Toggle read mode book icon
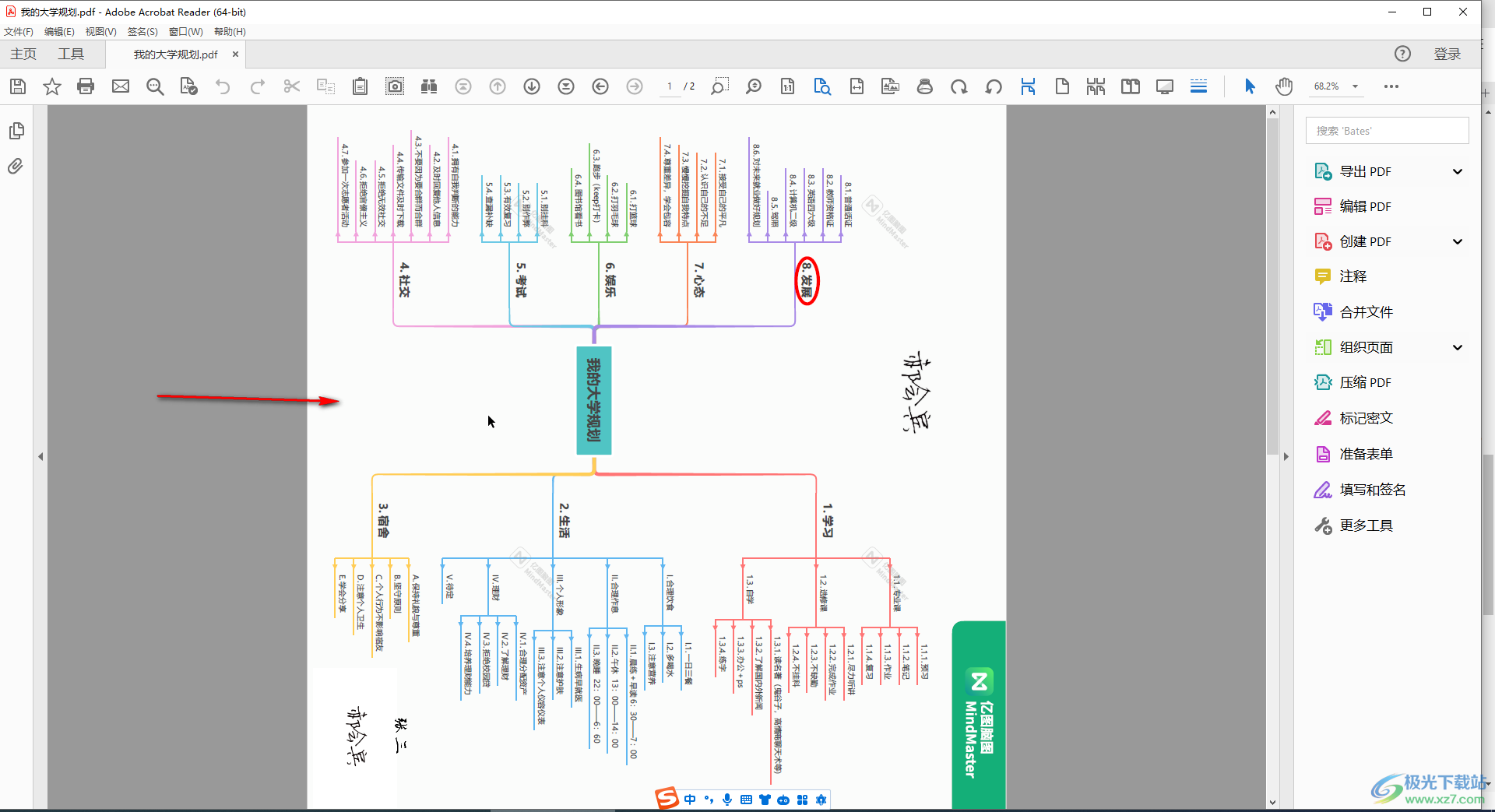This screenshot has width=1495, height=812. (1131, 86)
